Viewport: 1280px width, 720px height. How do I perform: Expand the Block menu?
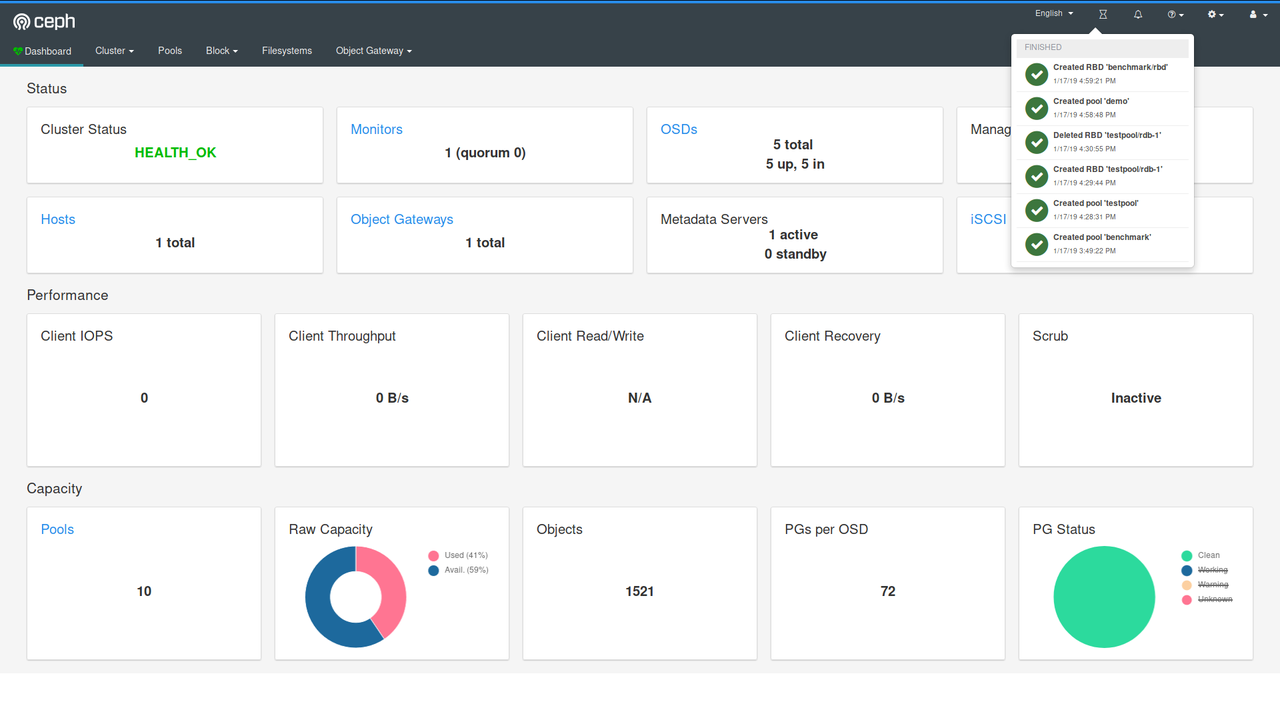tap(222, 51)
